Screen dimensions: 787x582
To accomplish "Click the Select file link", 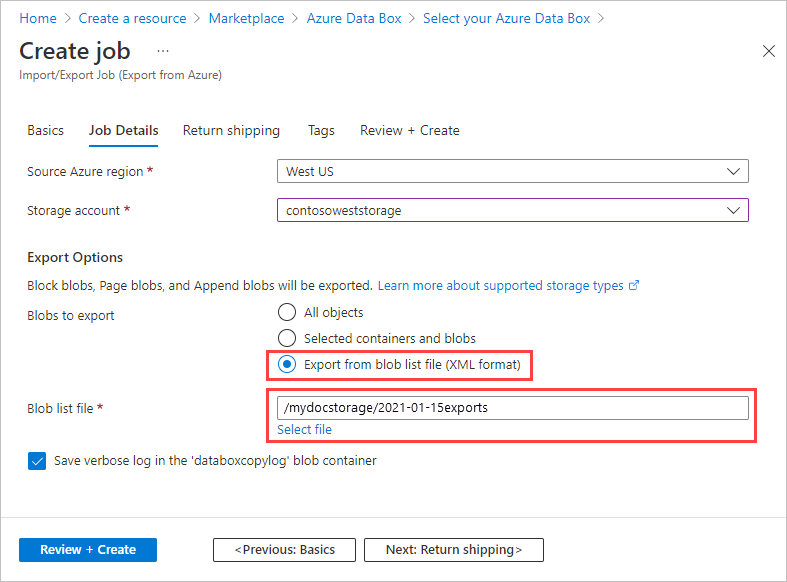I will tap(304, 429).
